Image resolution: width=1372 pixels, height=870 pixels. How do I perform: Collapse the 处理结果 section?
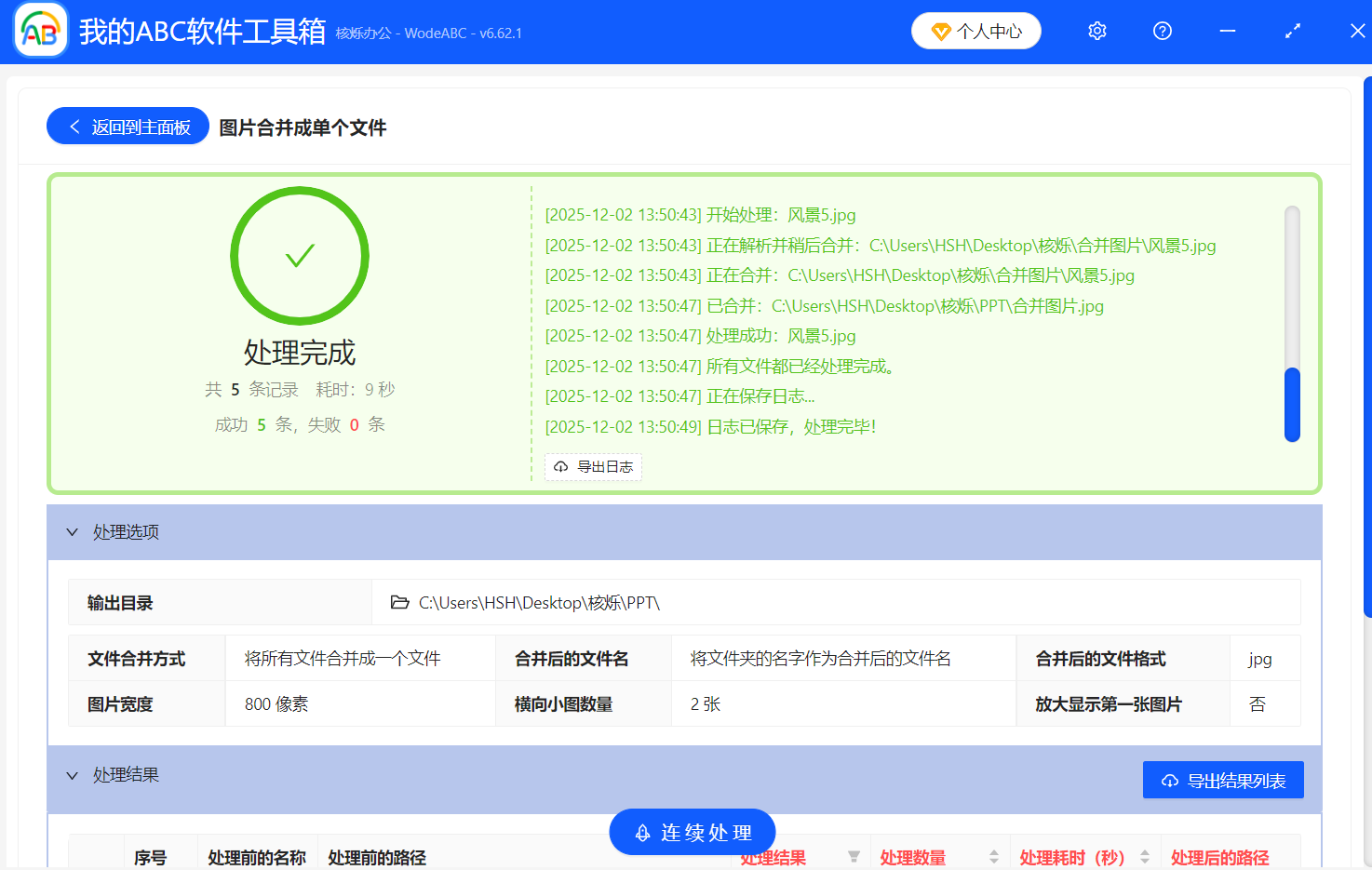(x=73, y=775)
